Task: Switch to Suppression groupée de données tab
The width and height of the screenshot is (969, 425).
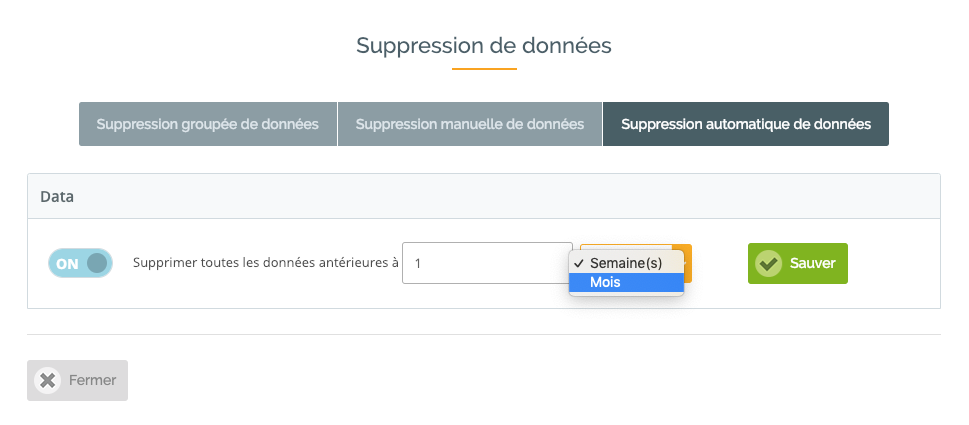Action: pyautogui.click(x=208, y=124)
